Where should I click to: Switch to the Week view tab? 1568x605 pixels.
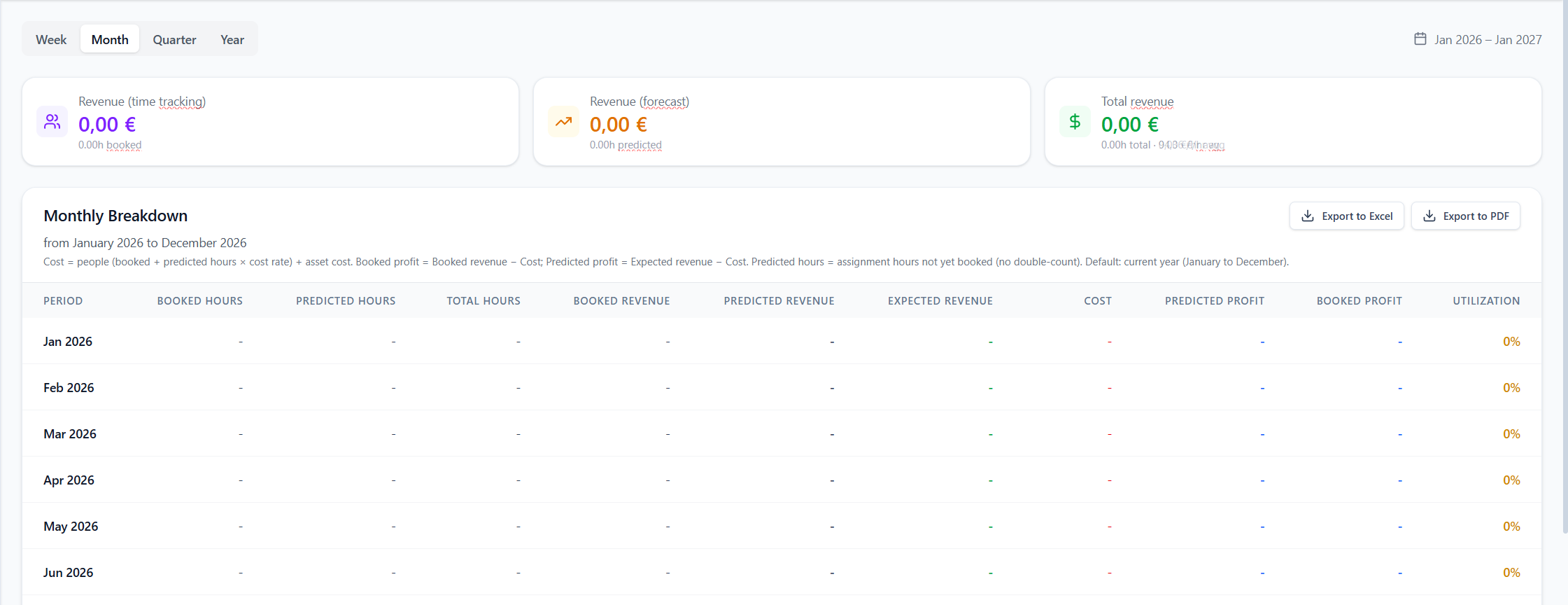click(51, 40)
